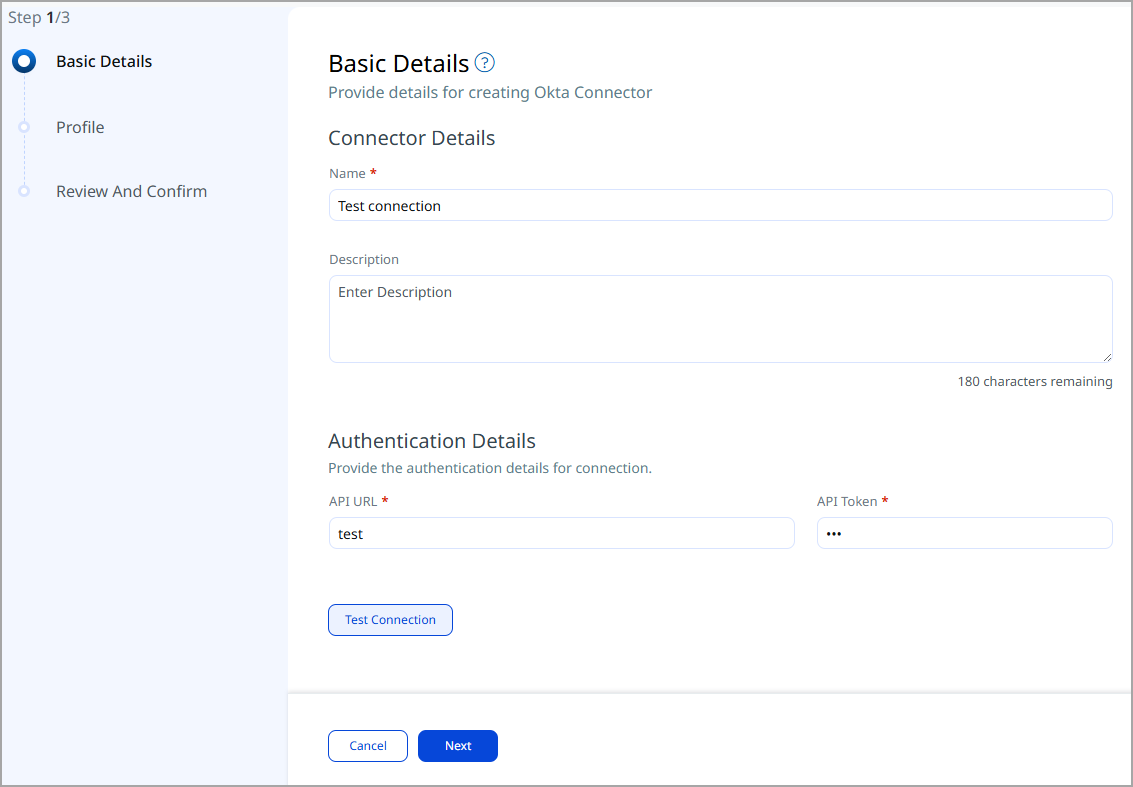This screenshot has height=787, width=1133.
Task: Click the 'API URL' field label
Action: coord(353,502)
